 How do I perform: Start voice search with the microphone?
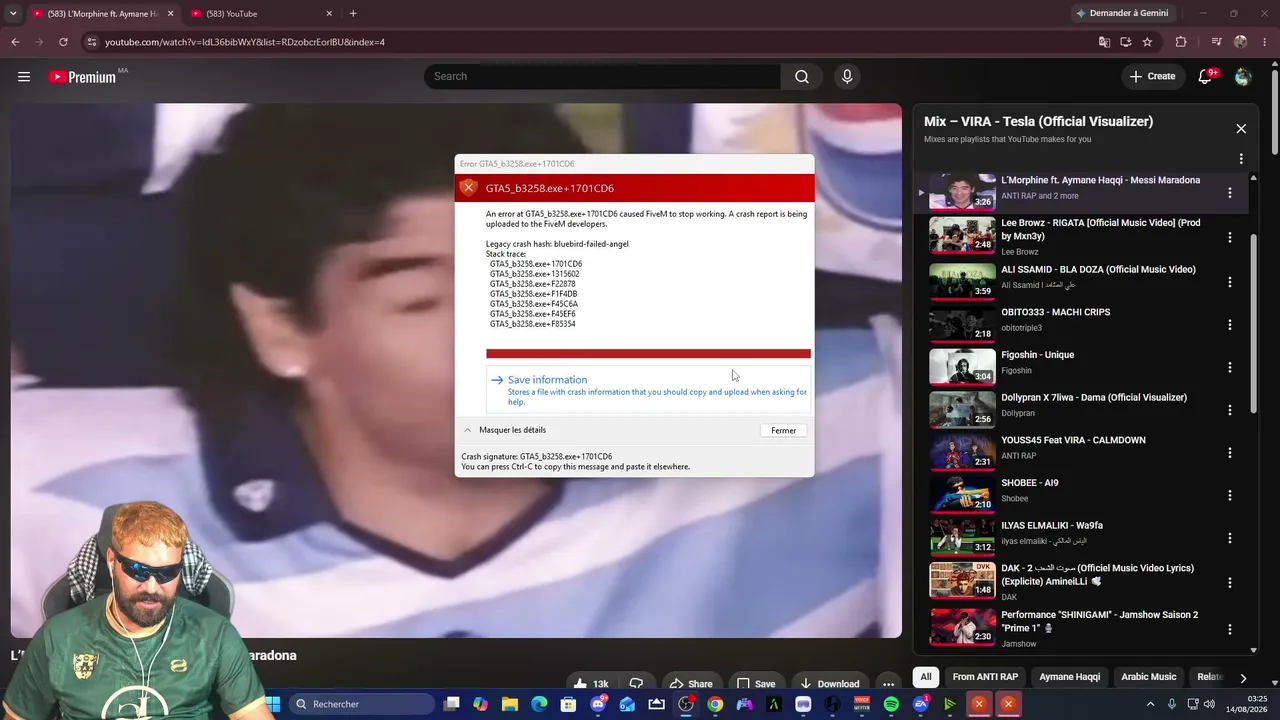(847, 77)
